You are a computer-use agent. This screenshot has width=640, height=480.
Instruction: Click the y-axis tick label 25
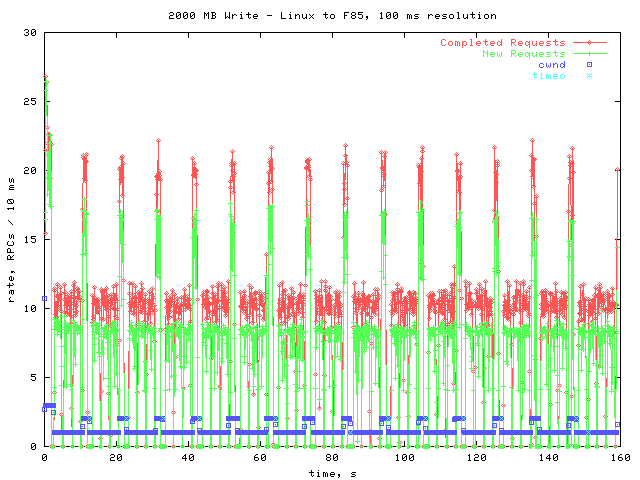pos(30,102)
